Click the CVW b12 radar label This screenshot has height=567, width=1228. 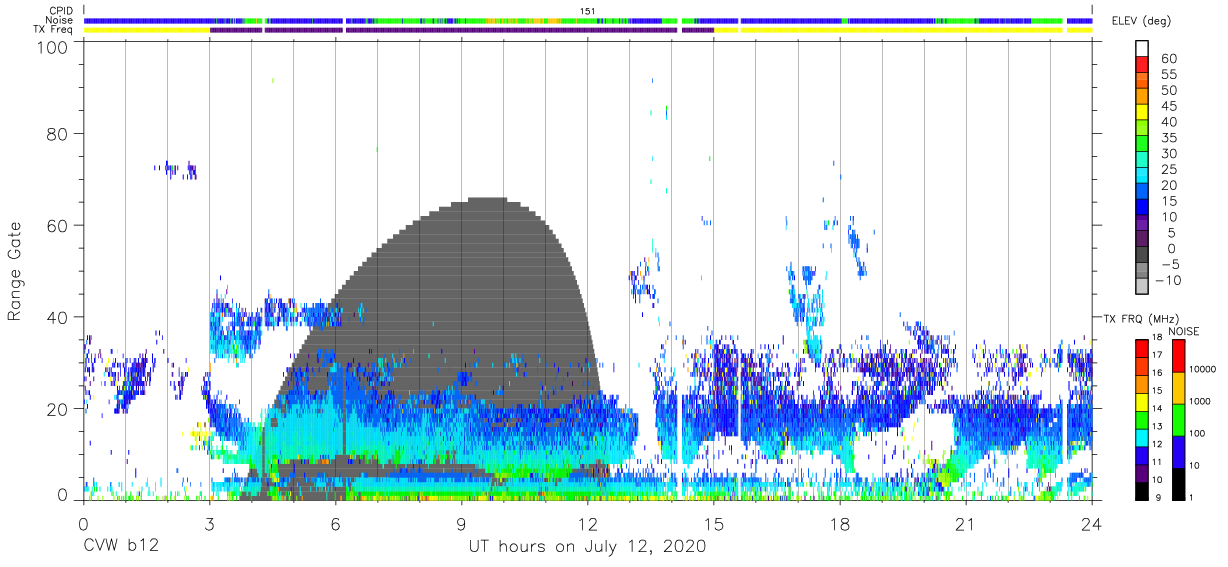pos(121,547)
